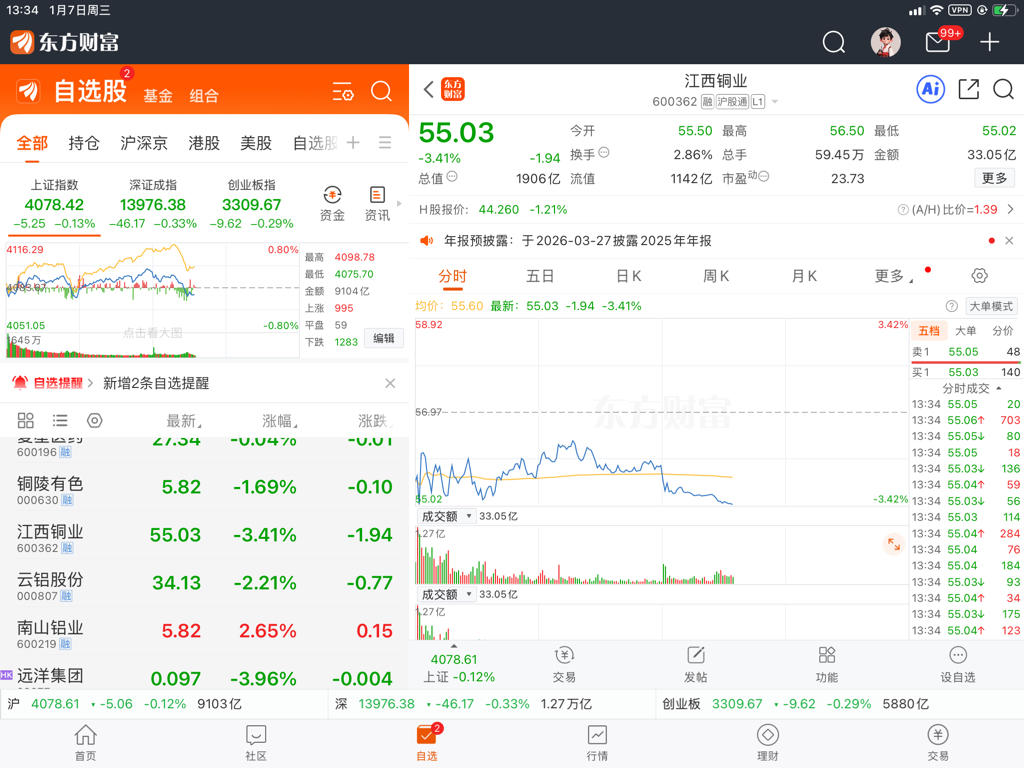Open 更多 quote details button
The image size is (1024, 768).
(994, 178)
